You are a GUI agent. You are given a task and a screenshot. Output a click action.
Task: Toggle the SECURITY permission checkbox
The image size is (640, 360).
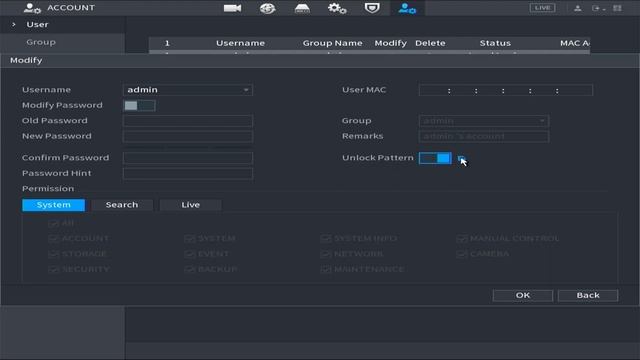[x=53, y=269]
